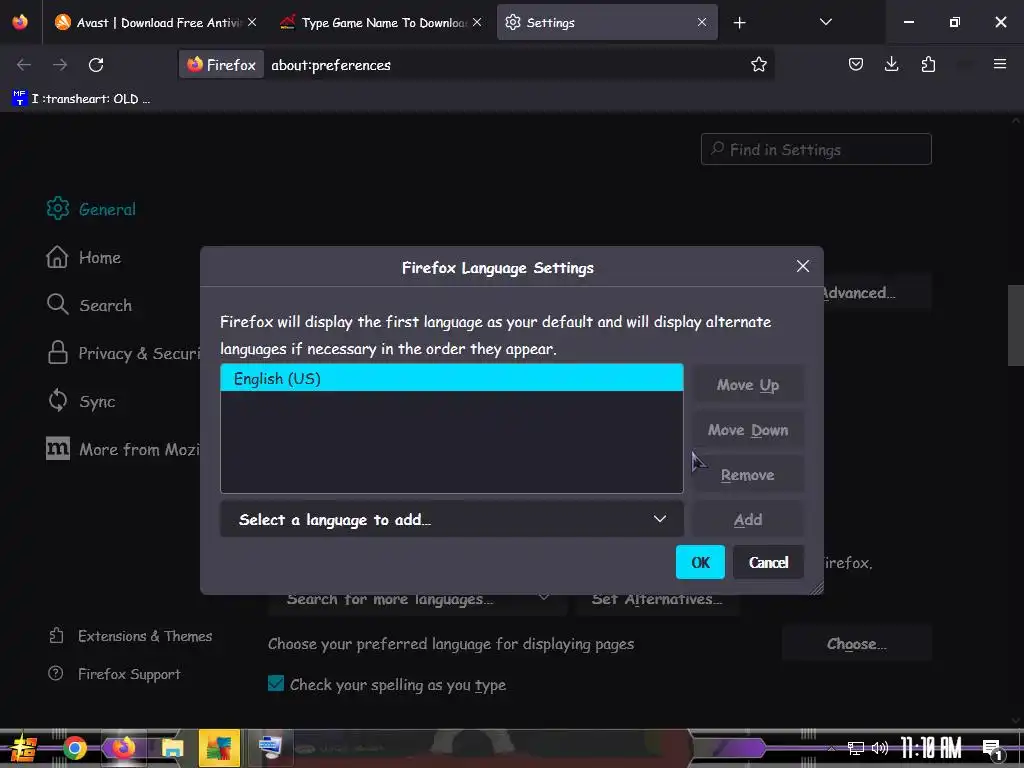Image resolution: width=1024 pixels, height=768 pixels.
Task: Click the Search magnifier icon in sidebar
Action: click(x=57, y=304)
